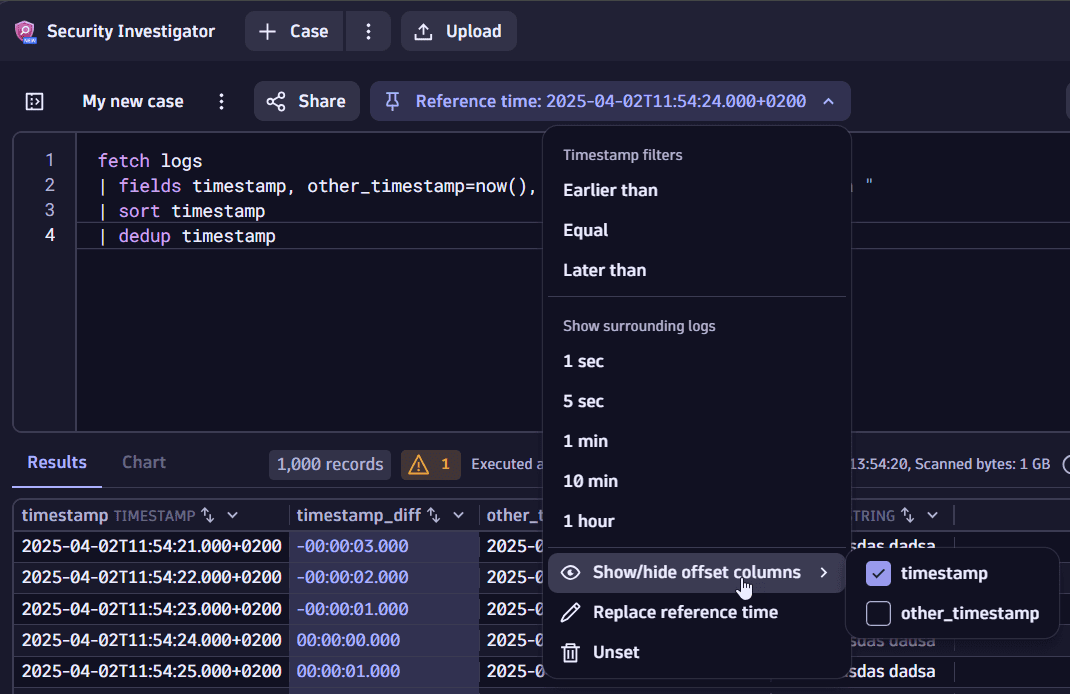The image size is (1070, 694).
Task: Click the 1,000 records badge
Action: pyautogui.click(x=330, y=465)
